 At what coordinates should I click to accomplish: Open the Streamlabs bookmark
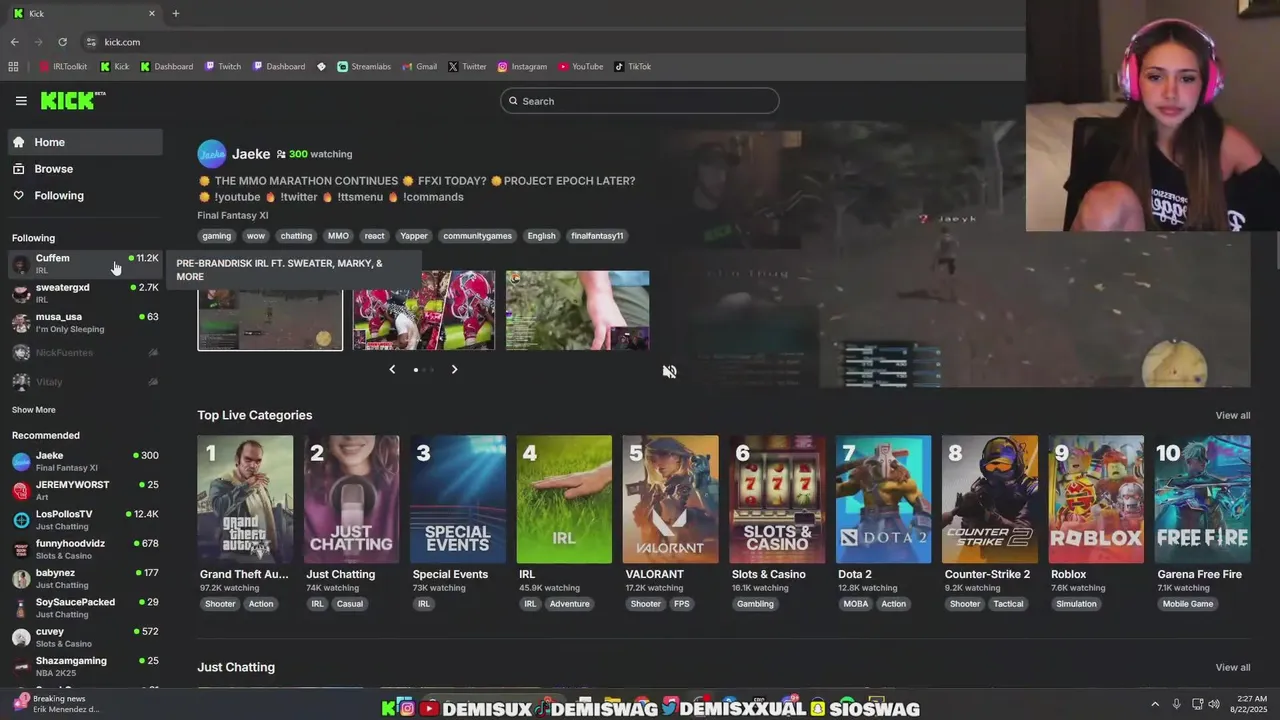pyautogui.click(x=364, y=67)
